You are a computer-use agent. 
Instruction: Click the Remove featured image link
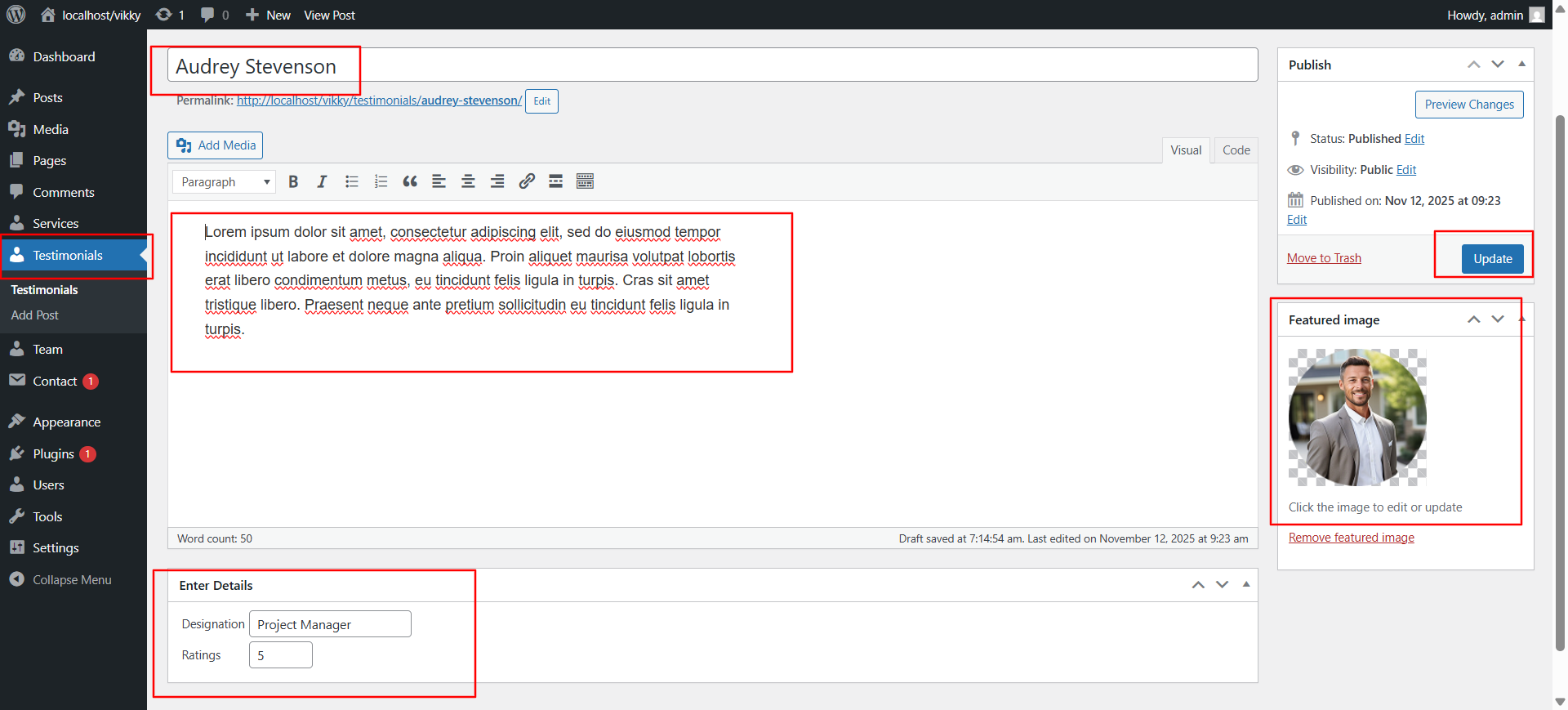click(x=1351, y=538)
